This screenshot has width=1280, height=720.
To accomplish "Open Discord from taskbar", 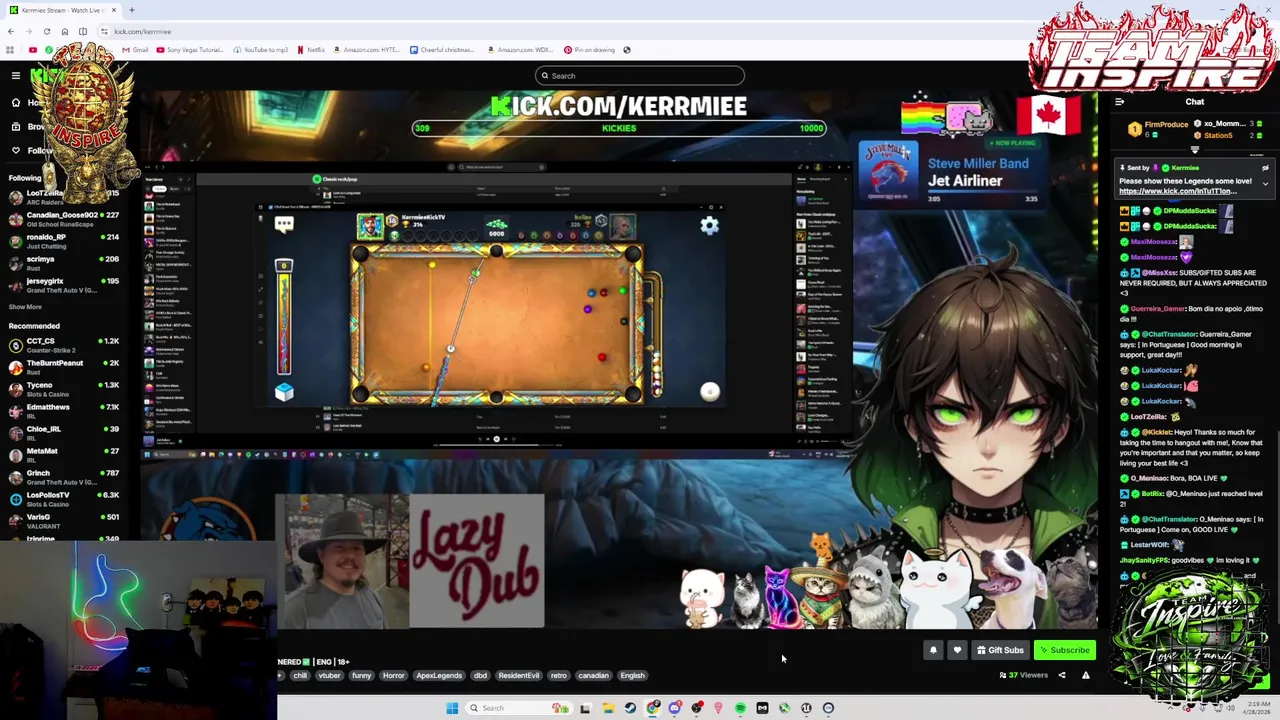I will pos(675,708).
